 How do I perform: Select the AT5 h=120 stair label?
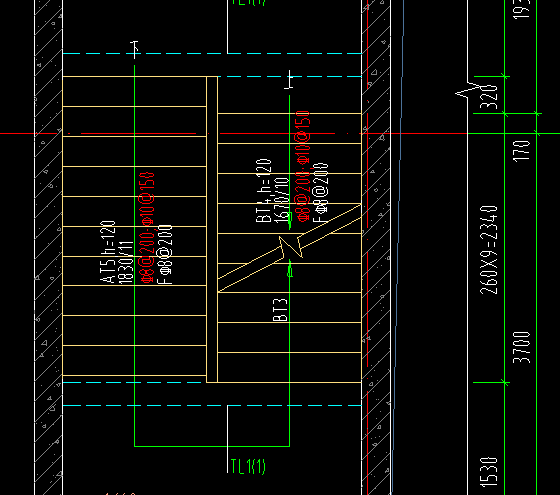click(109, 252)
